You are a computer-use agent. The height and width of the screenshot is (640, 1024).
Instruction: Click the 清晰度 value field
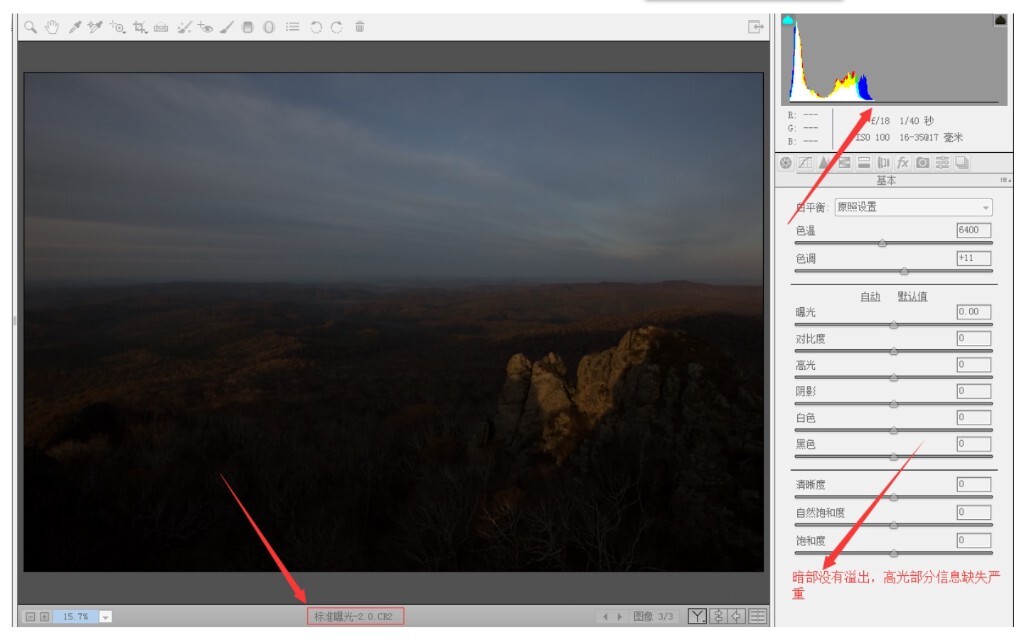click(x=974, y=484)
